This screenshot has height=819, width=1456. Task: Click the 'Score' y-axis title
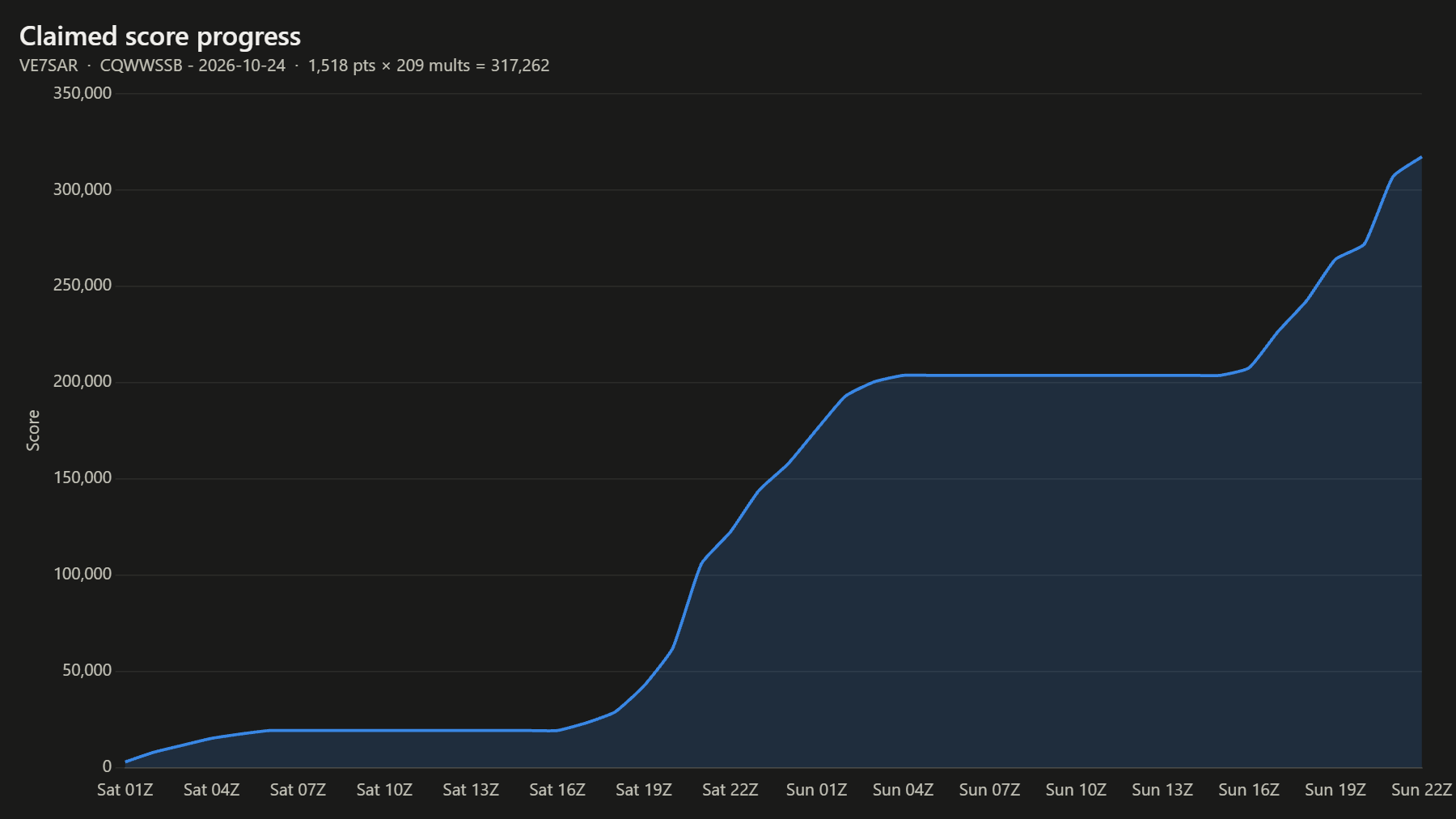(x=33, y=431)
